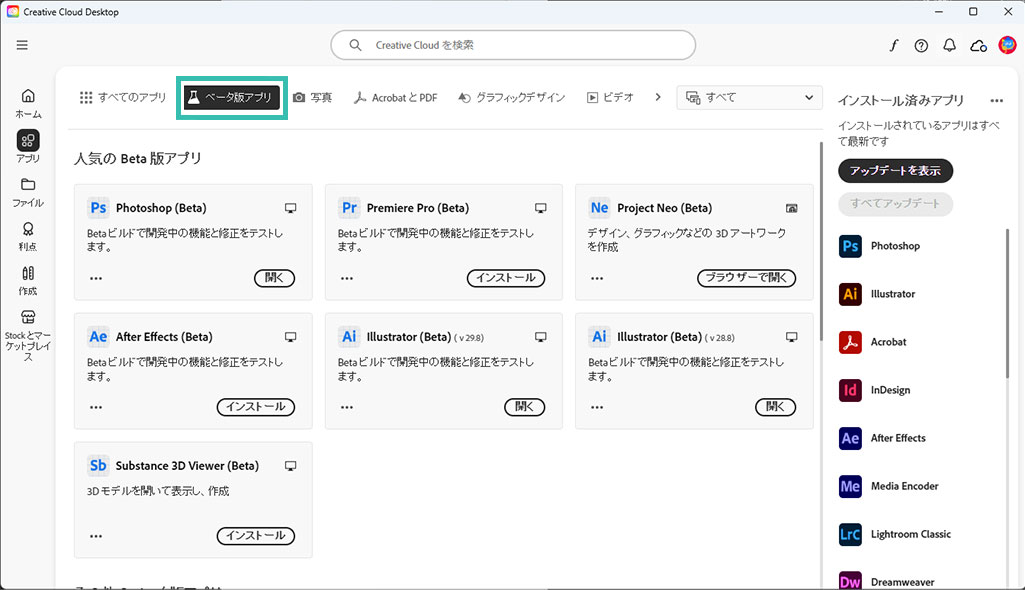Open more options on Premiere Pro (Beta) card

(346, 278)
